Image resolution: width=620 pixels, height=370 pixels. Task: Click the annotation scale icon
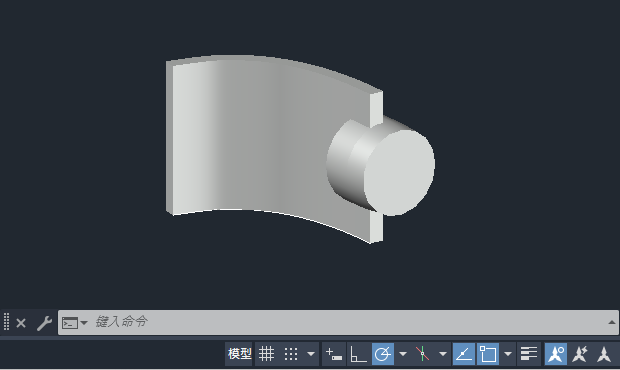point(604,354)
